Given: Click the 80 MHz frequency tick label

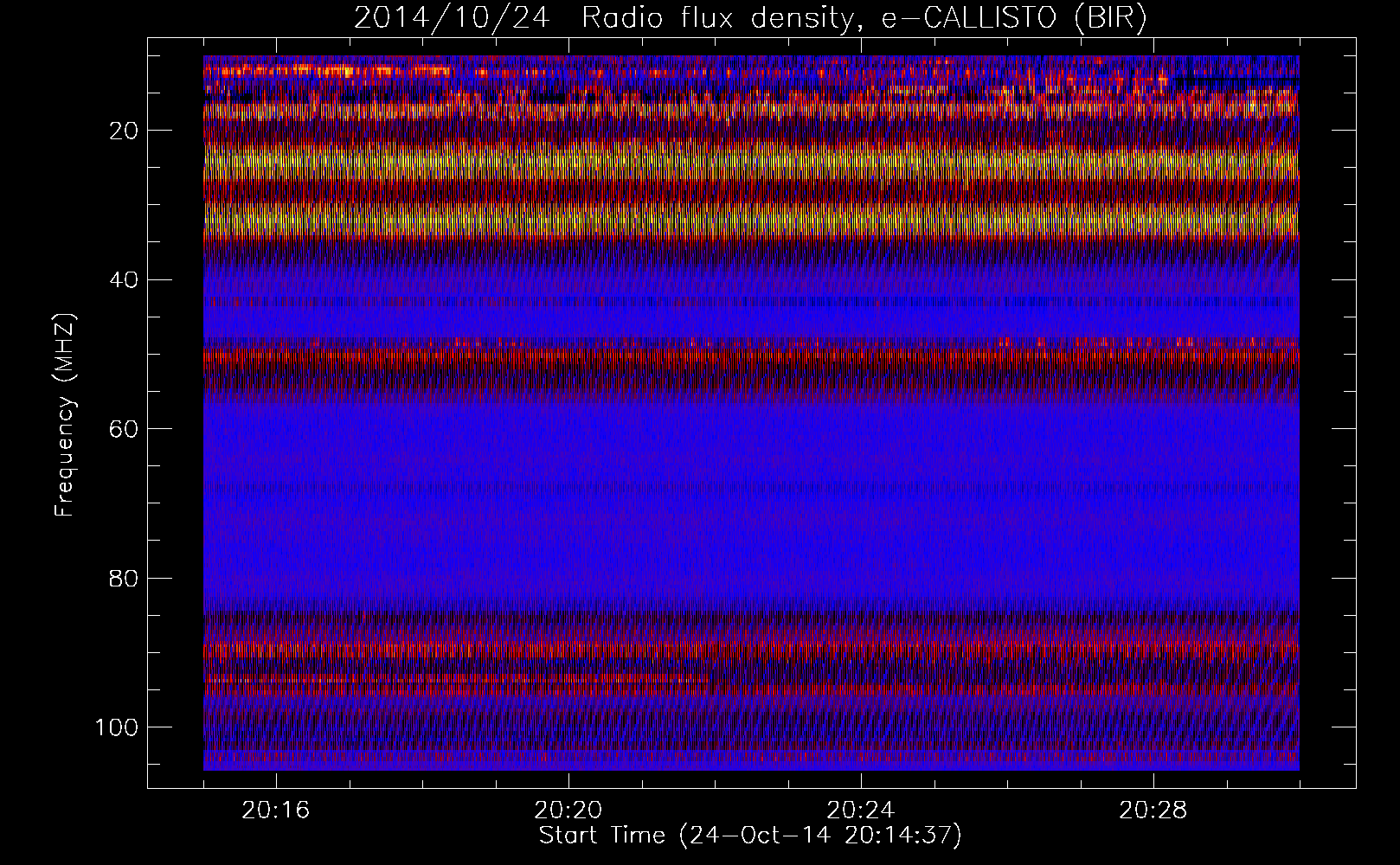Looking at the screenshot, I should tap(122, 578).
